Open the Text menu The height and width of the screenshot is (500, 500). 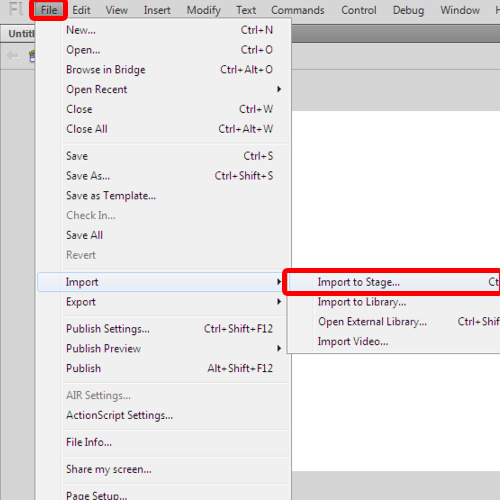pyautogui.click(x=246, y=10)
